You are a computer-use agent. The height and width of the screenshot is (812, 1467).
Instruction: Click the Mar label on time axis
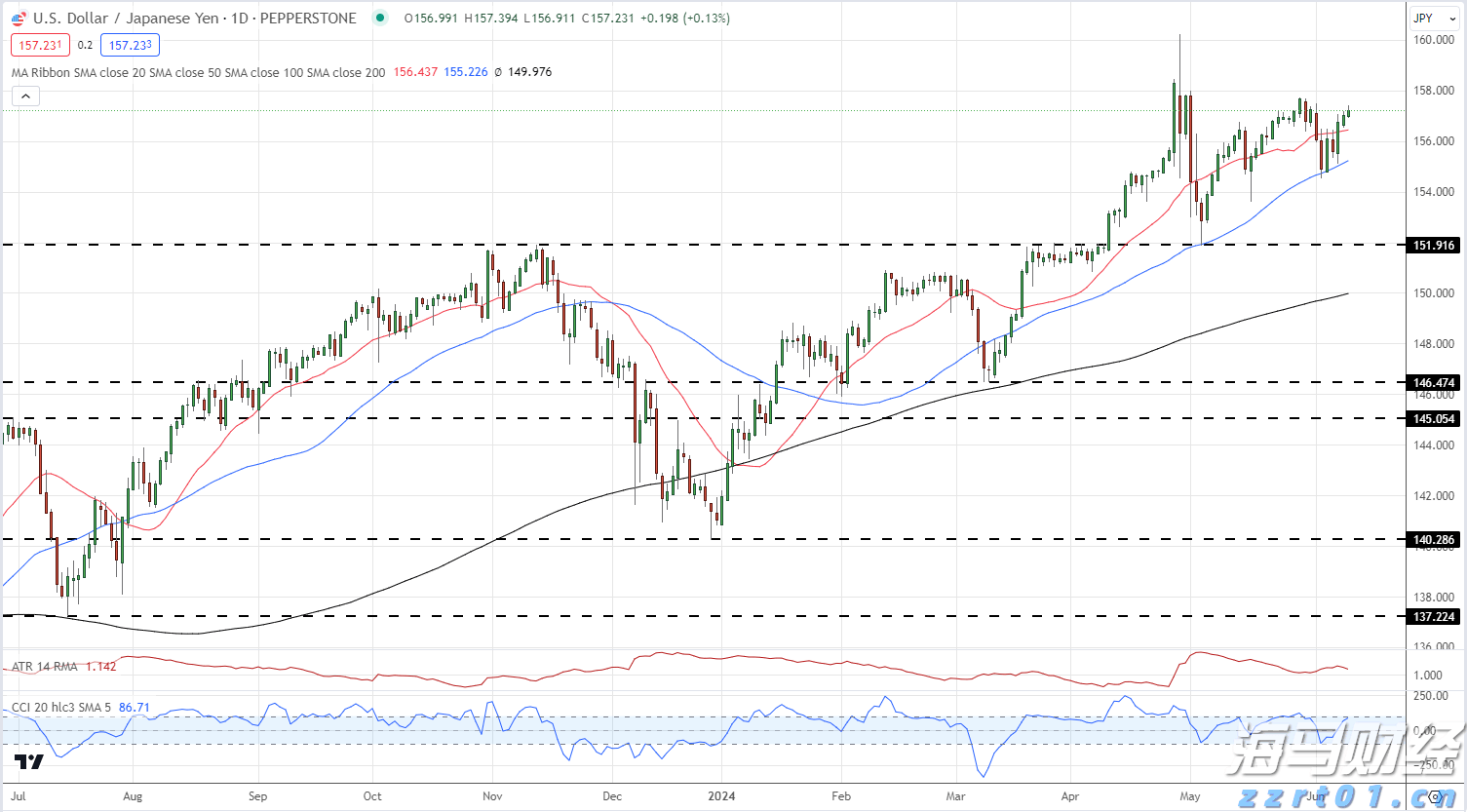(955, 796)
